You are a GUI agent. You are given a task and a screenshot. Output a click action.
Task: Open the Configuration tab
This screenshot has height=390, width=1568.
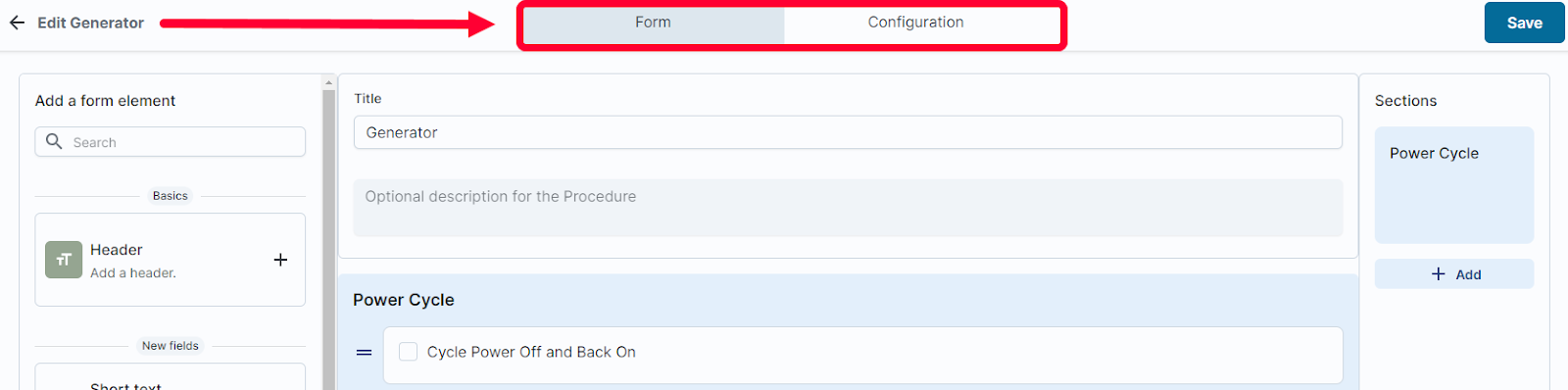(915, 23)
